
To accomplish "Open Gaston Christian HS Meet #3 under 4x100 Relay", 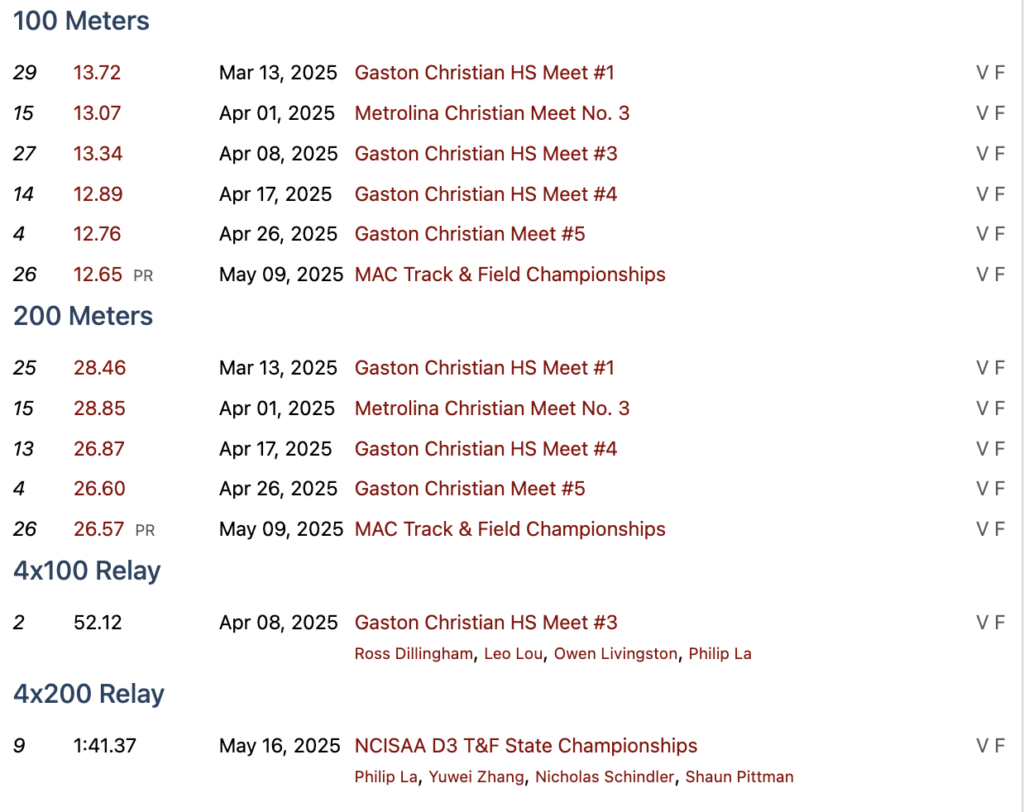I will [485, 623].
